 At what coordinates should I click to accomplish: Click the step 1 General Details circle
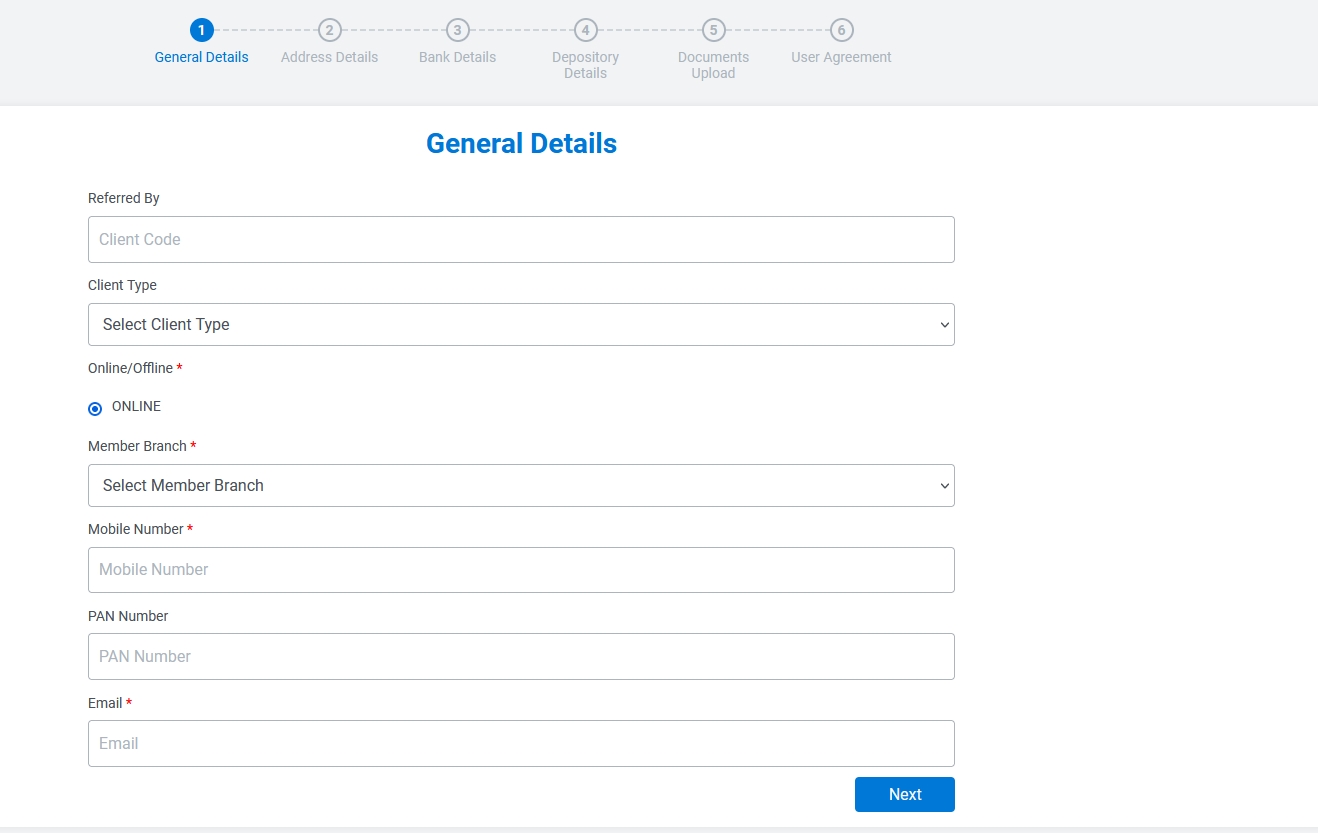pyautogui.click(x=201, y=30)
